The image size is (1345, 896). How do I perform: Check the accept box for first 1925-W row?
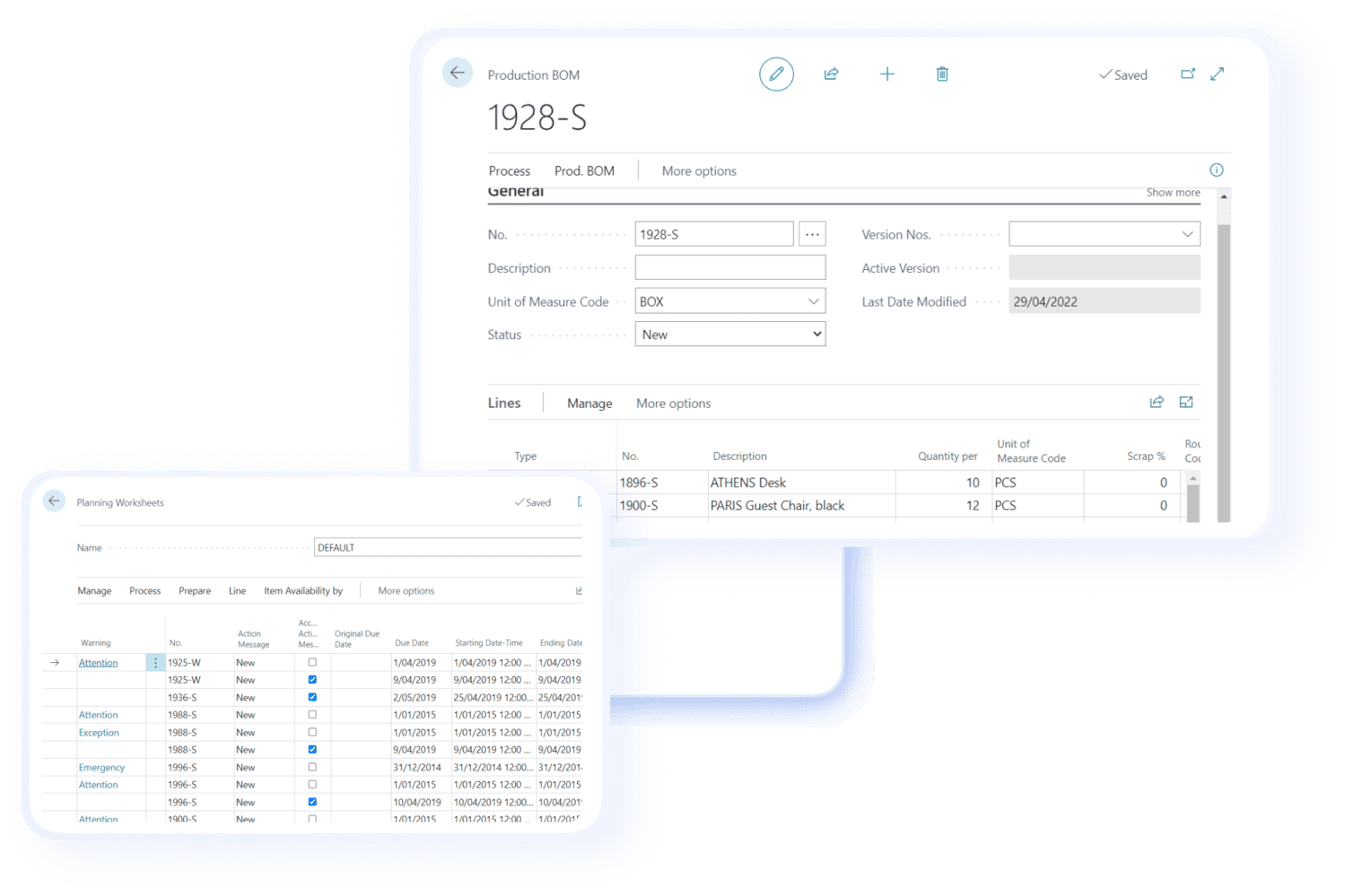(312, 663)
